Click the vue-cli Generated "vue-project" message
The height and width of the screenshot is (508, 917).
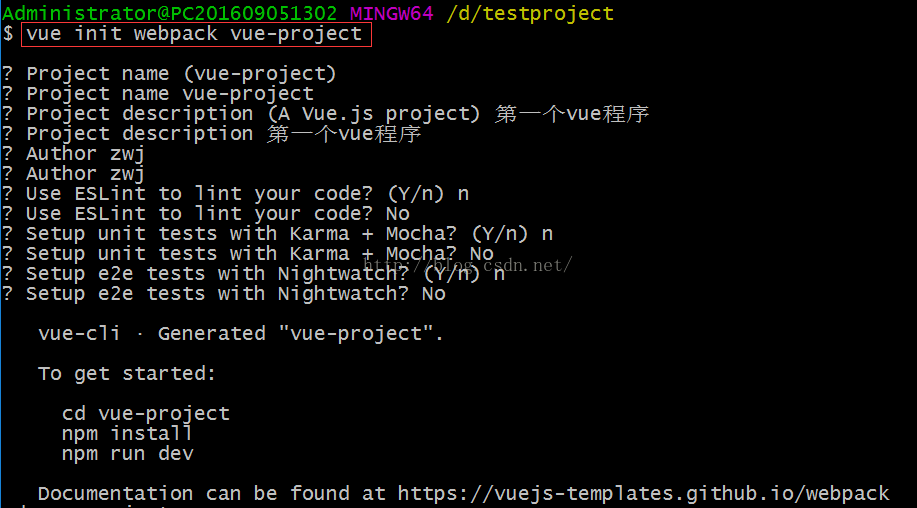coord(241,333)
